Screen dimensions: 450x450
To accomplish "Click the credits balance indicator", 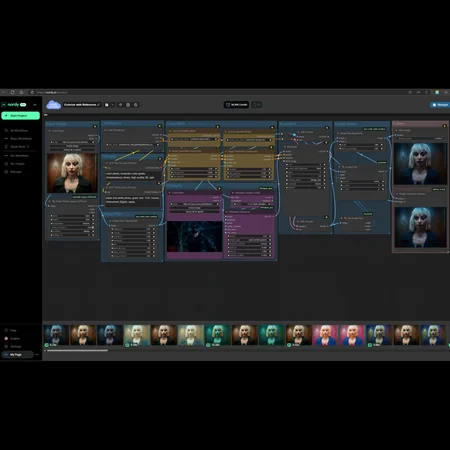I will coord(236,105).
